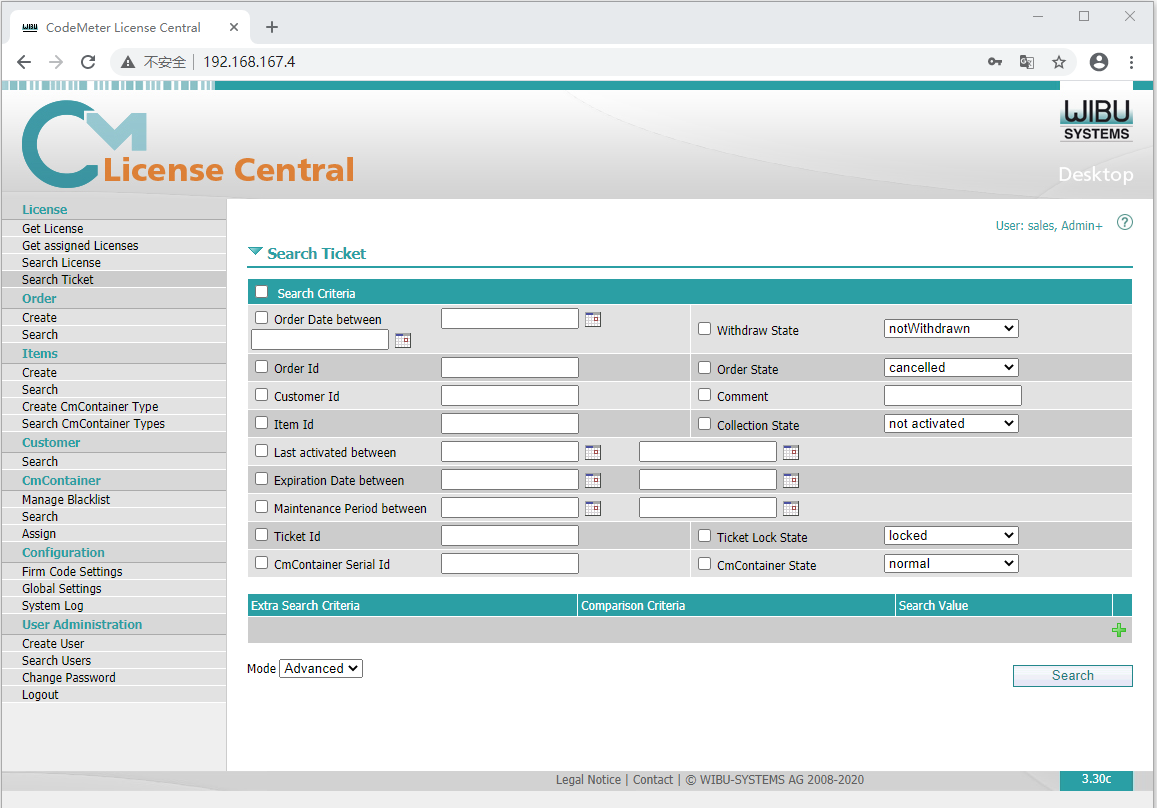The width and height of the screenshot is (1157, 808).
Task: Open the Legal Notice link
Action: [588, 780]
